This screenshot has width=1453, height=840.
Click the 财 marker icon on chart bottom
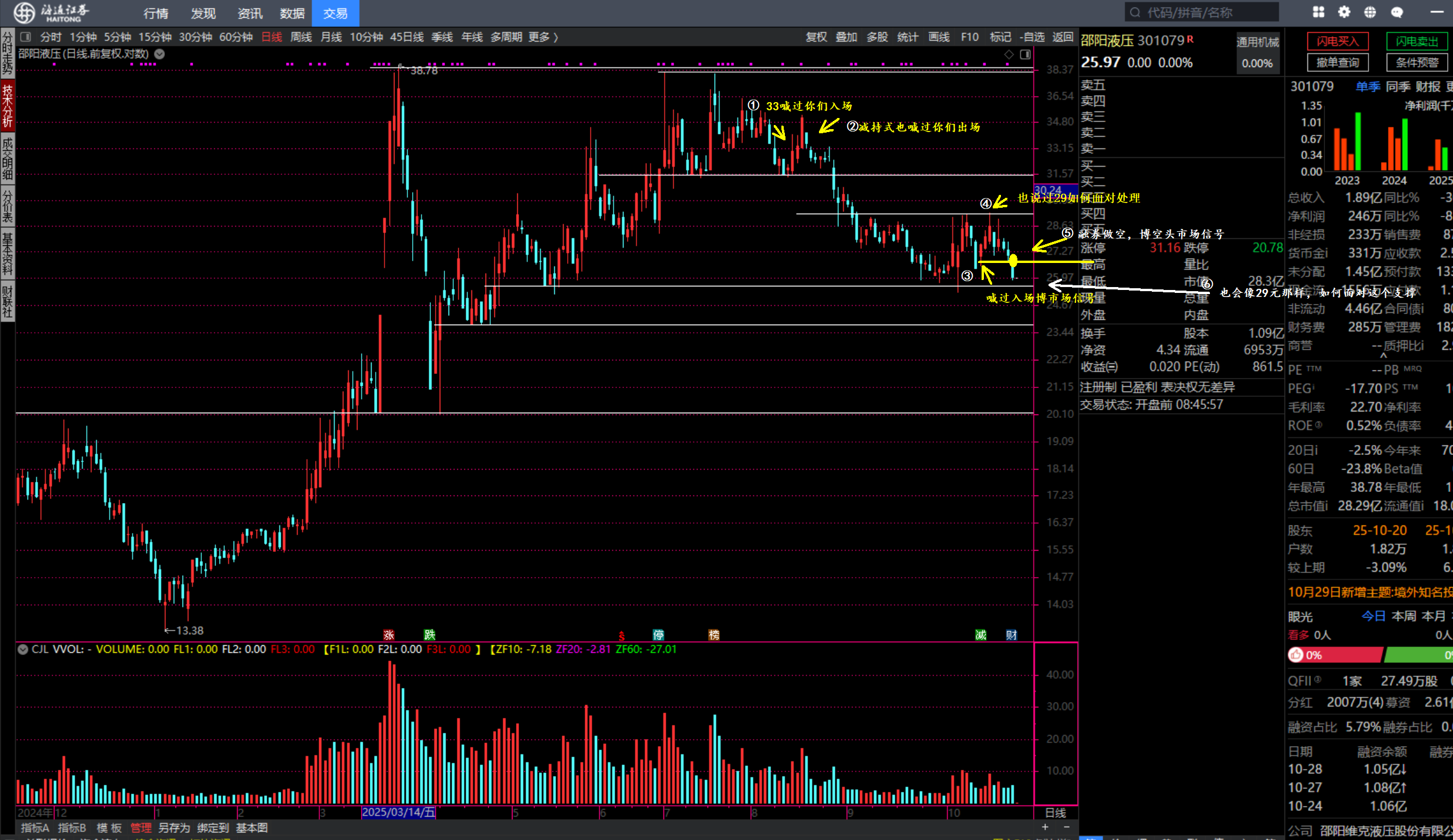(1011, 635)
